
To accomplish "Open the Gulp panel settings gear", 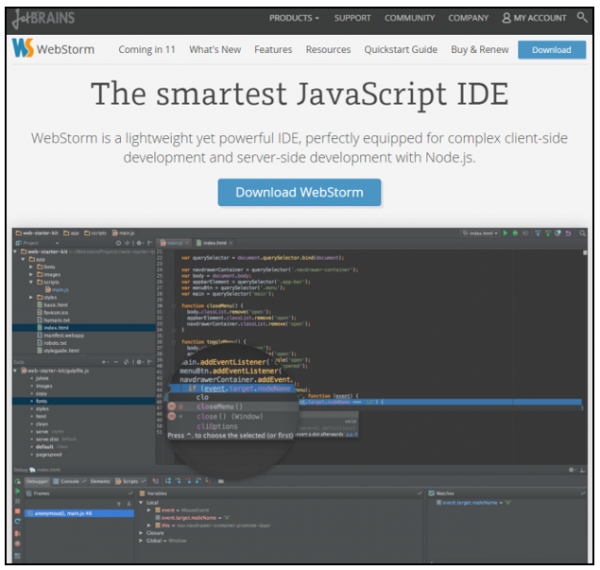I will [x=139, y=362].
